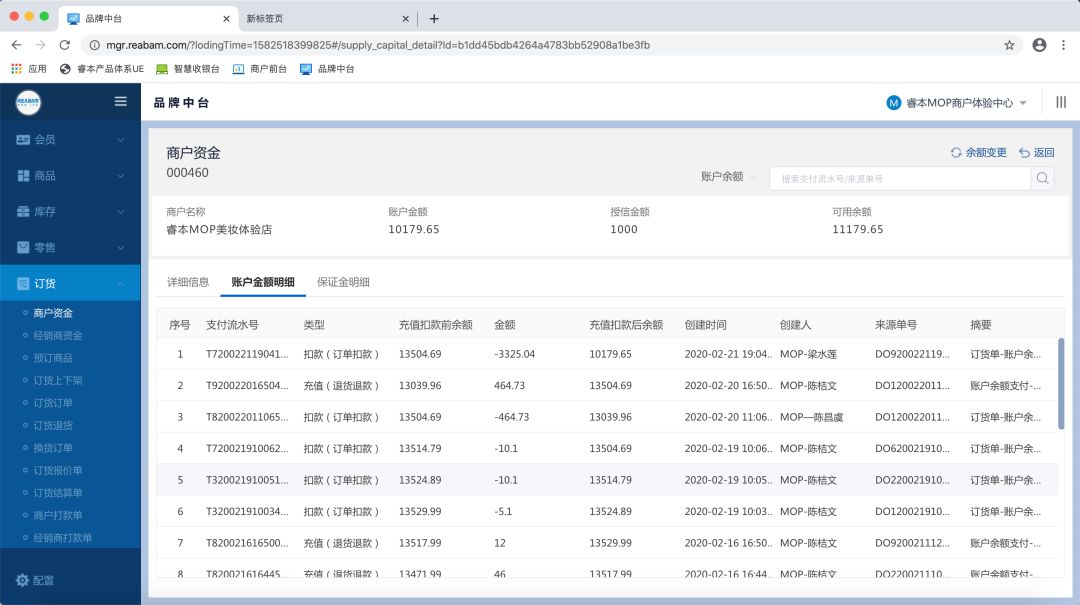Click 13524.89 pre-balance in row 5
Viewport: 1080px width, 605px height.
(420, 480)
